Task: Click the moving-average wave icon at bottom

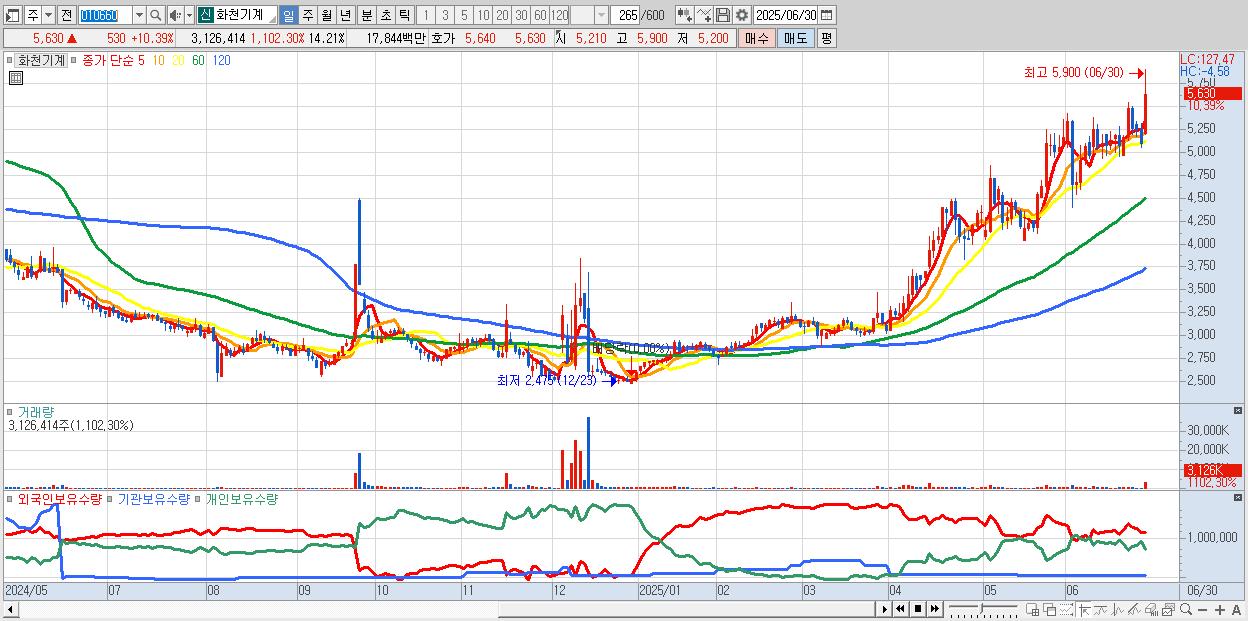Action: (1101, 609)
